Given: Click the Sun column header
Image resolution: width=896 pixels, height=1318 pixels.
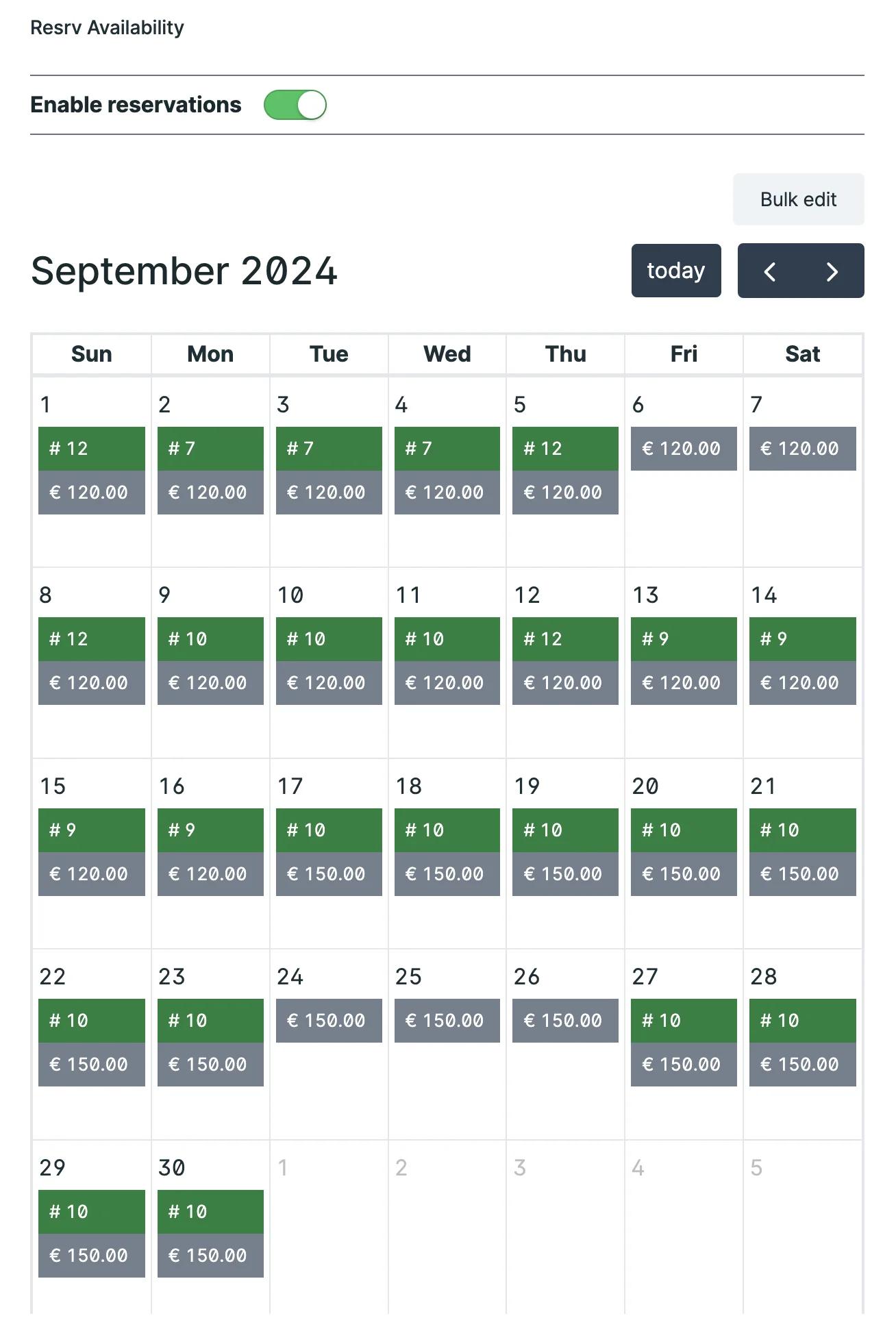Looking at the screenshot, I should pos(91,354).
